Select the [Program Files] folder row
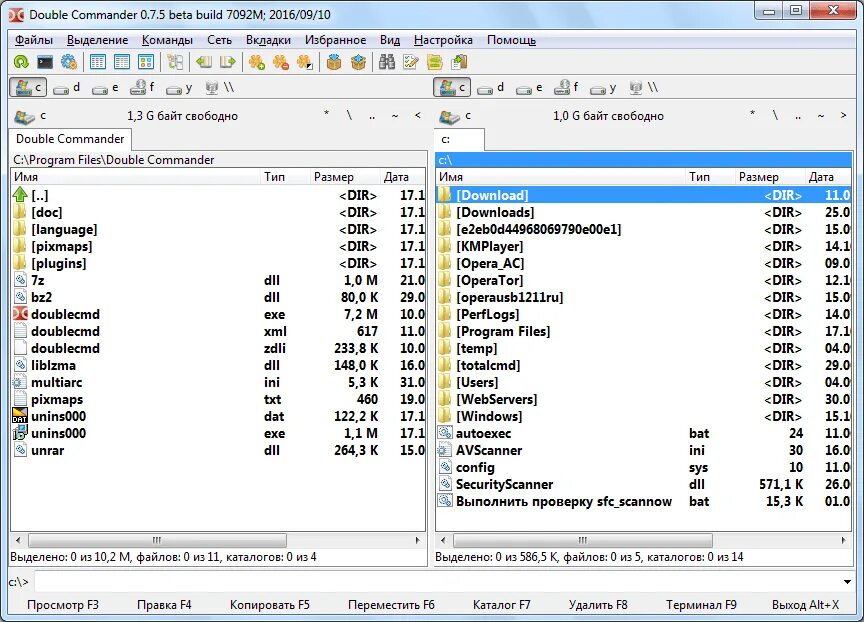The image size is (864, 622). pyautogui.click(x=644, y=331)
